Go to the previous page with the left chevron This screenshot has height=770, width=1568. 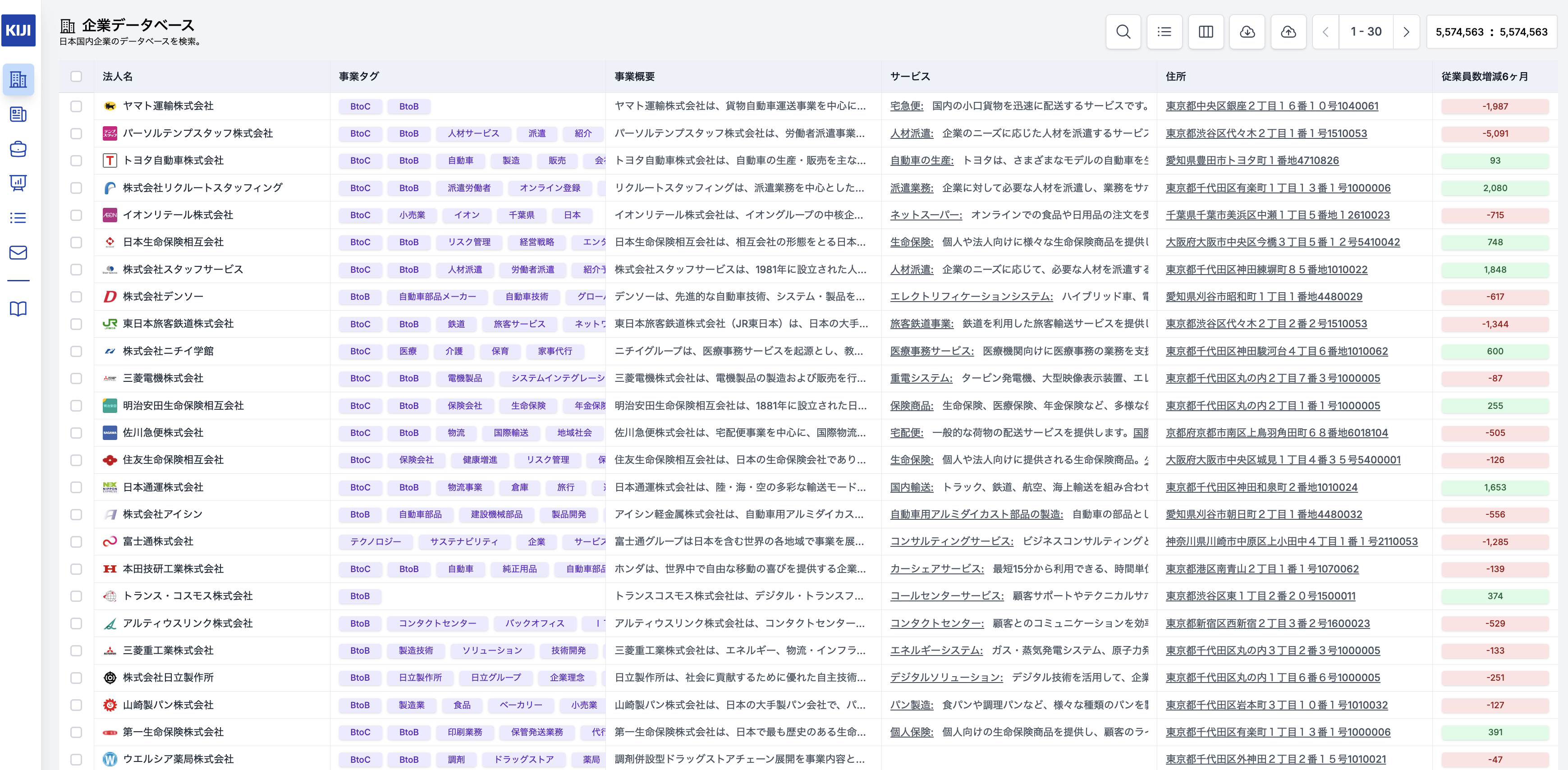(x=1325, y=32)
